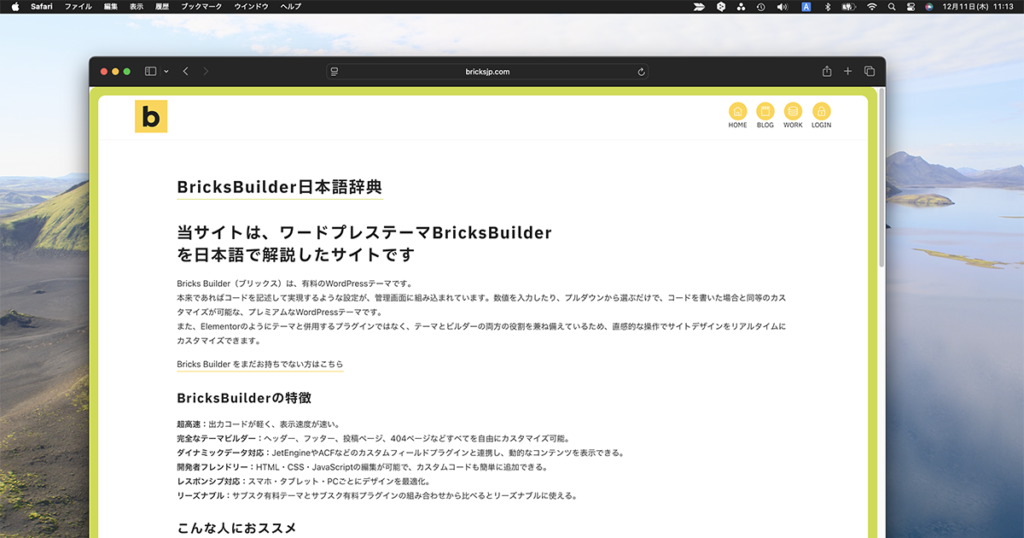Toggle the Safari sidebar

[x=150, y=72]
